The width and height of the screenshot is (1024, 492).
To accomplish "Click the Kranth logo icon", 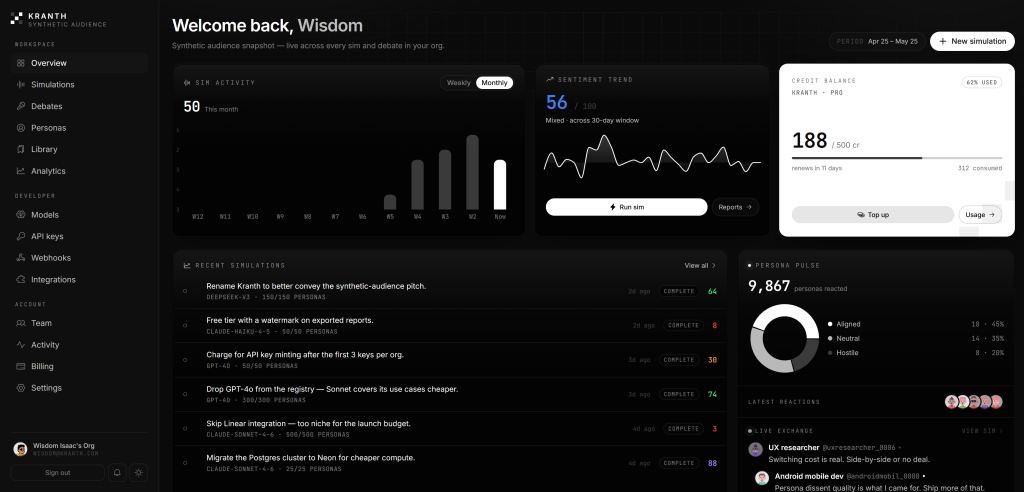I will [16, 18].
